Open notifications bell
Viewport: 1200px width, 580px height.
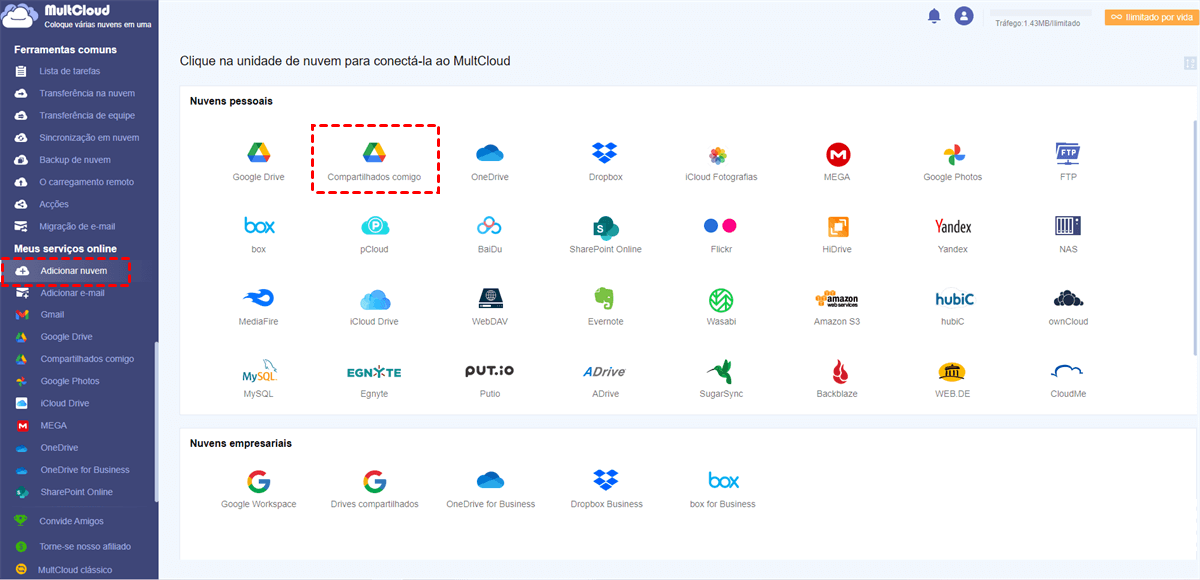click(x=934, y=16)
